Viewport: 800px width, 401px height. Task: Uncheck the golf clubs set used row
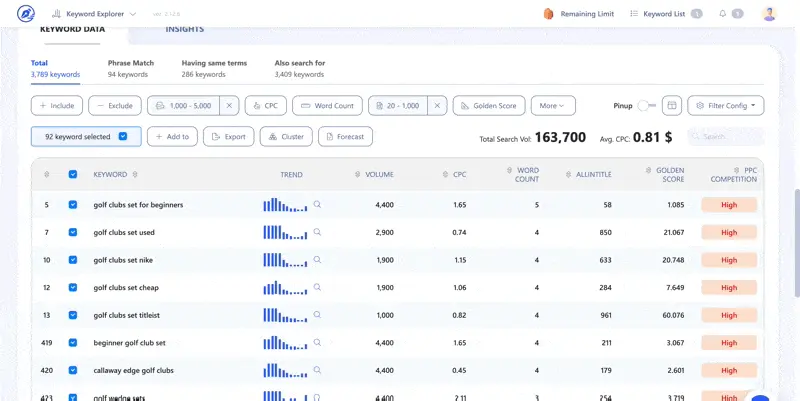tap(73, 232)
